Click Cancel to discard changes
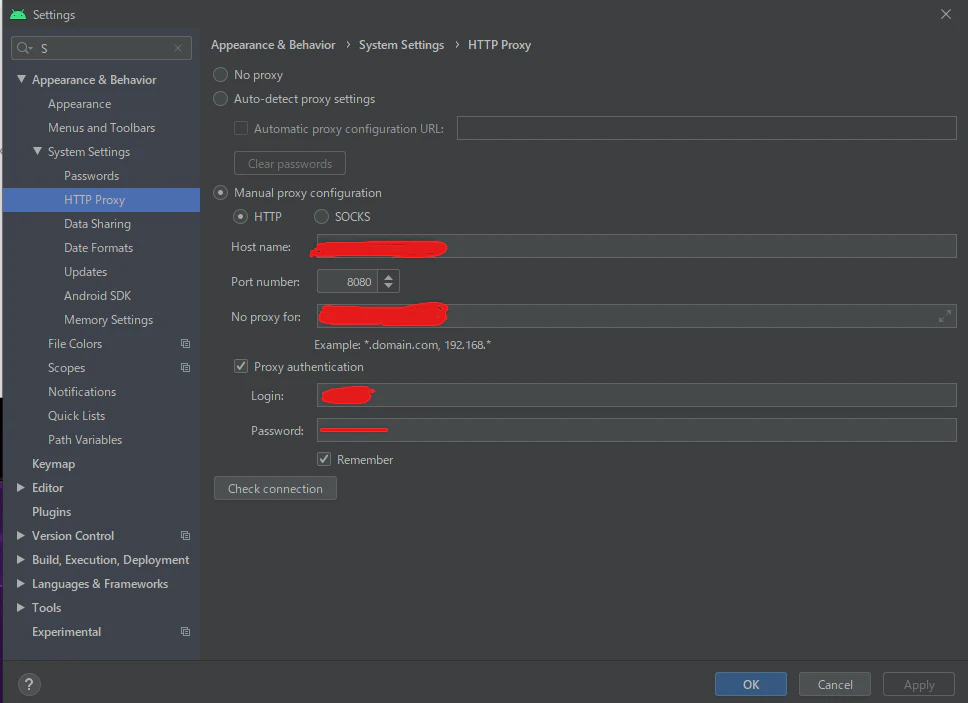This screenshot has width=968, height=703. click(835, 684)
